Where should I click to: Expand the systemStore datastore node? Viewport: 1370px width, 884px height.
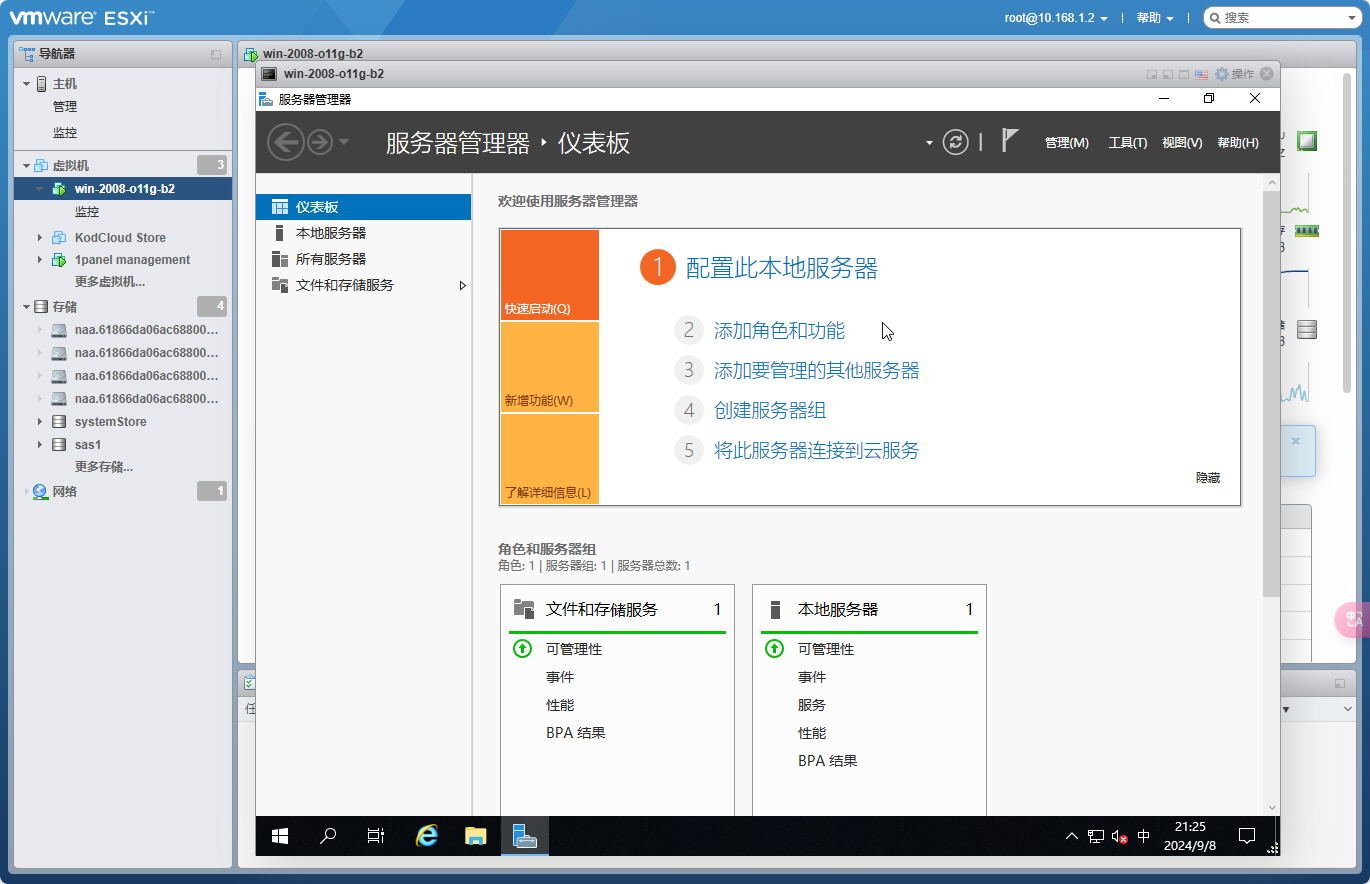pyautogui.click(x=40, y=422)
